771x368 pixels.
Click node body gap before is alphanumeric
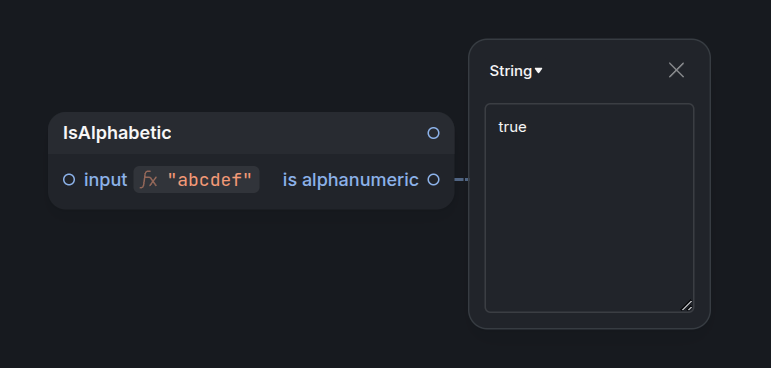tap(271, 180)
